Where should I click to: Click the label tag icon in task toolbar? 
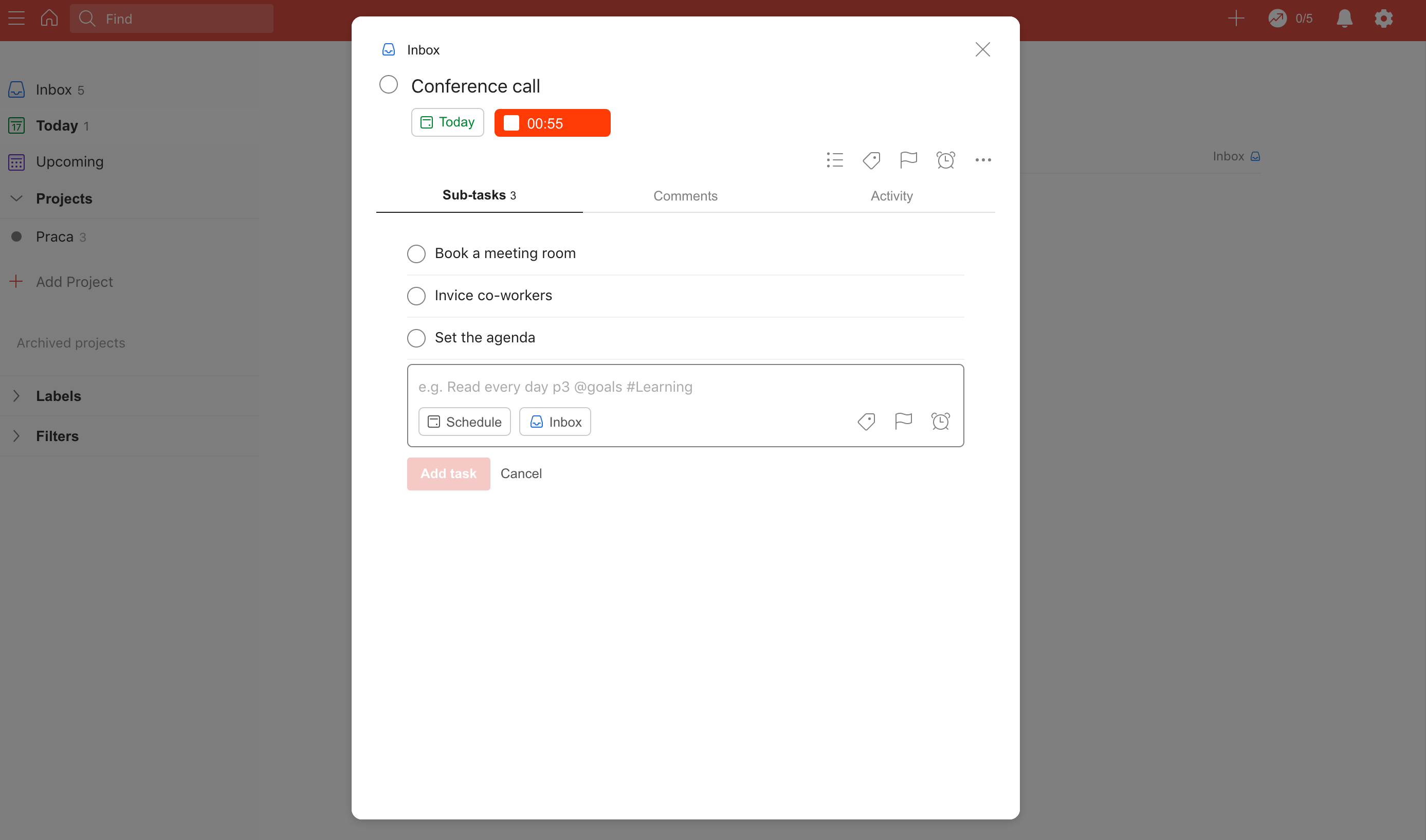[x=871, y=160]
